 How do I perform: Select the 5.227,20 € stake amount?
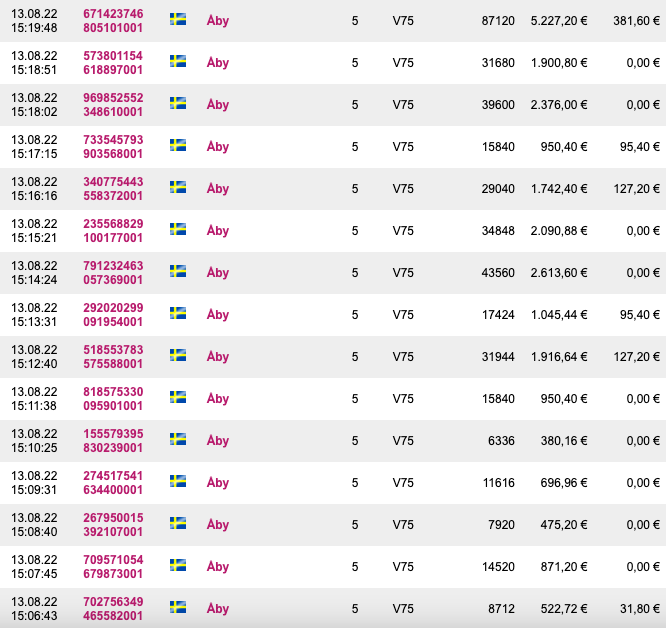pyautogui.click(x=558, y=21)
